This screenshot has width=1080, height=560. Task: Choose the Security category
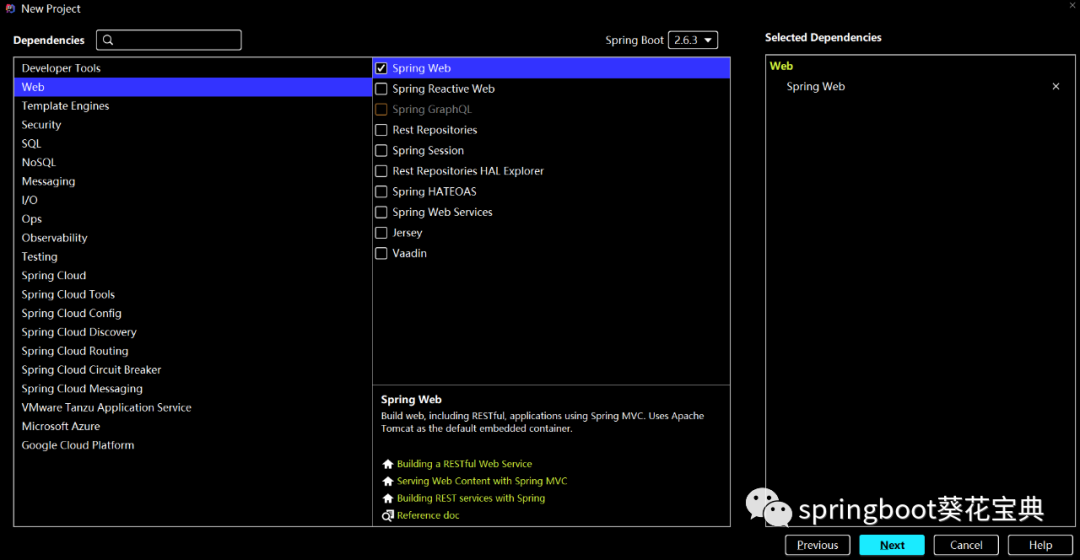point(193,125)
